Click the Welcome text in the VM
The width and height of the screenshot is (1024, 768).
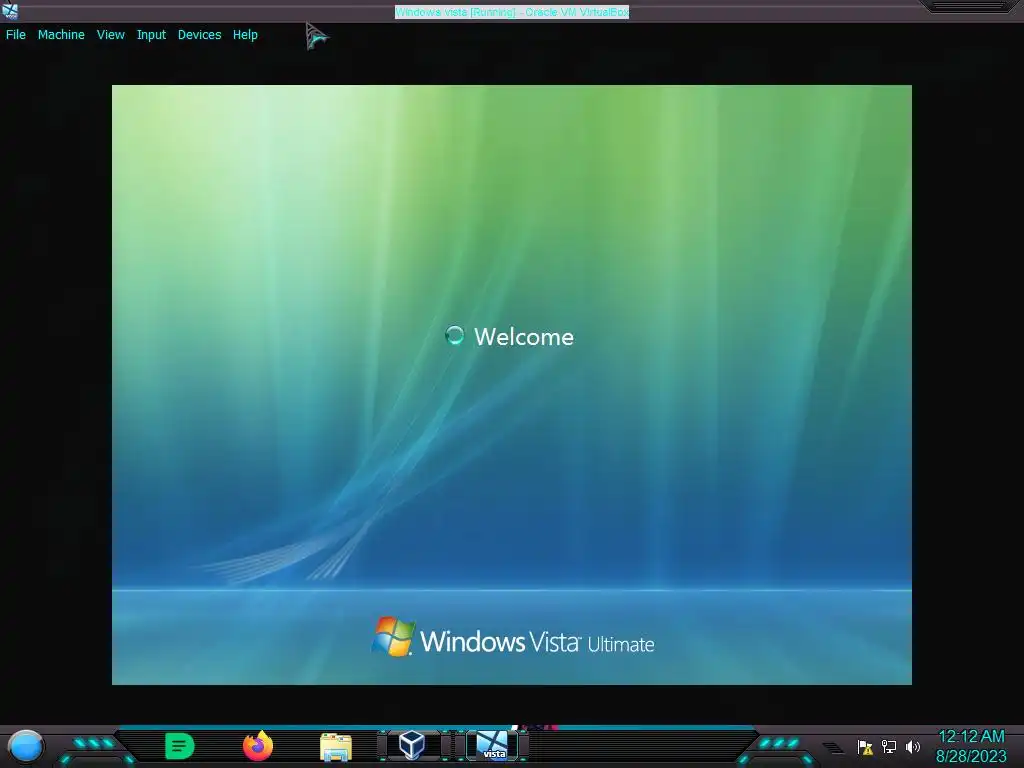click(x=524, y=337)
